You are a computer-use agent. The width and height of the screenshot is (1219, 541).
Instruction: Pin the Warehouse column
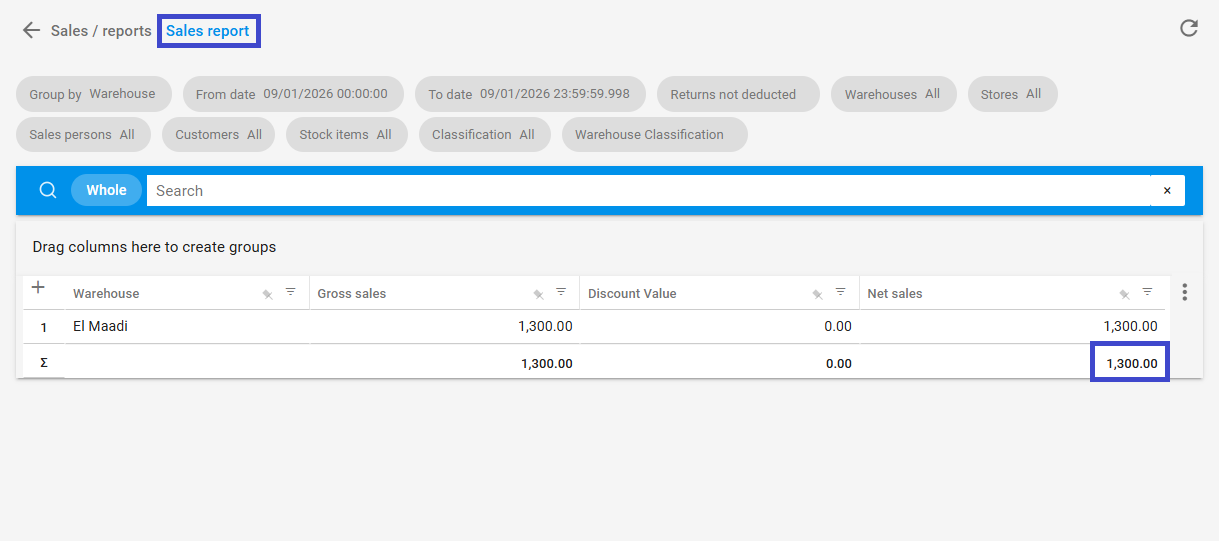point(267,294)
